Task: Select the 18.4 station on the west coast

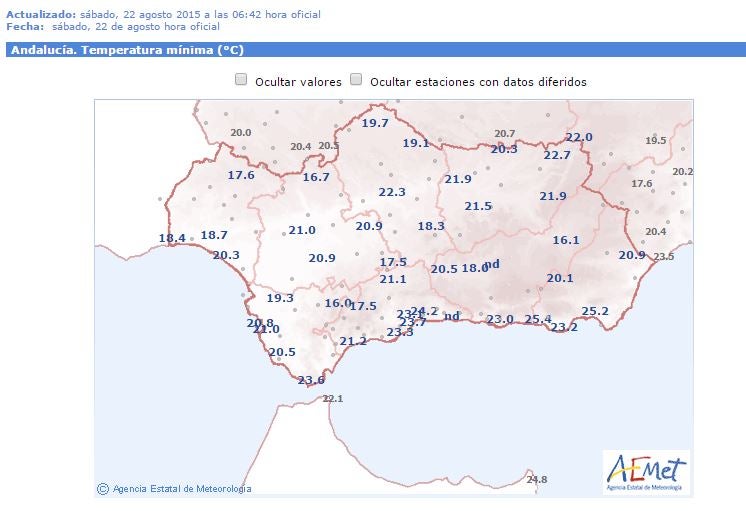Action: [x=172, y=238]
